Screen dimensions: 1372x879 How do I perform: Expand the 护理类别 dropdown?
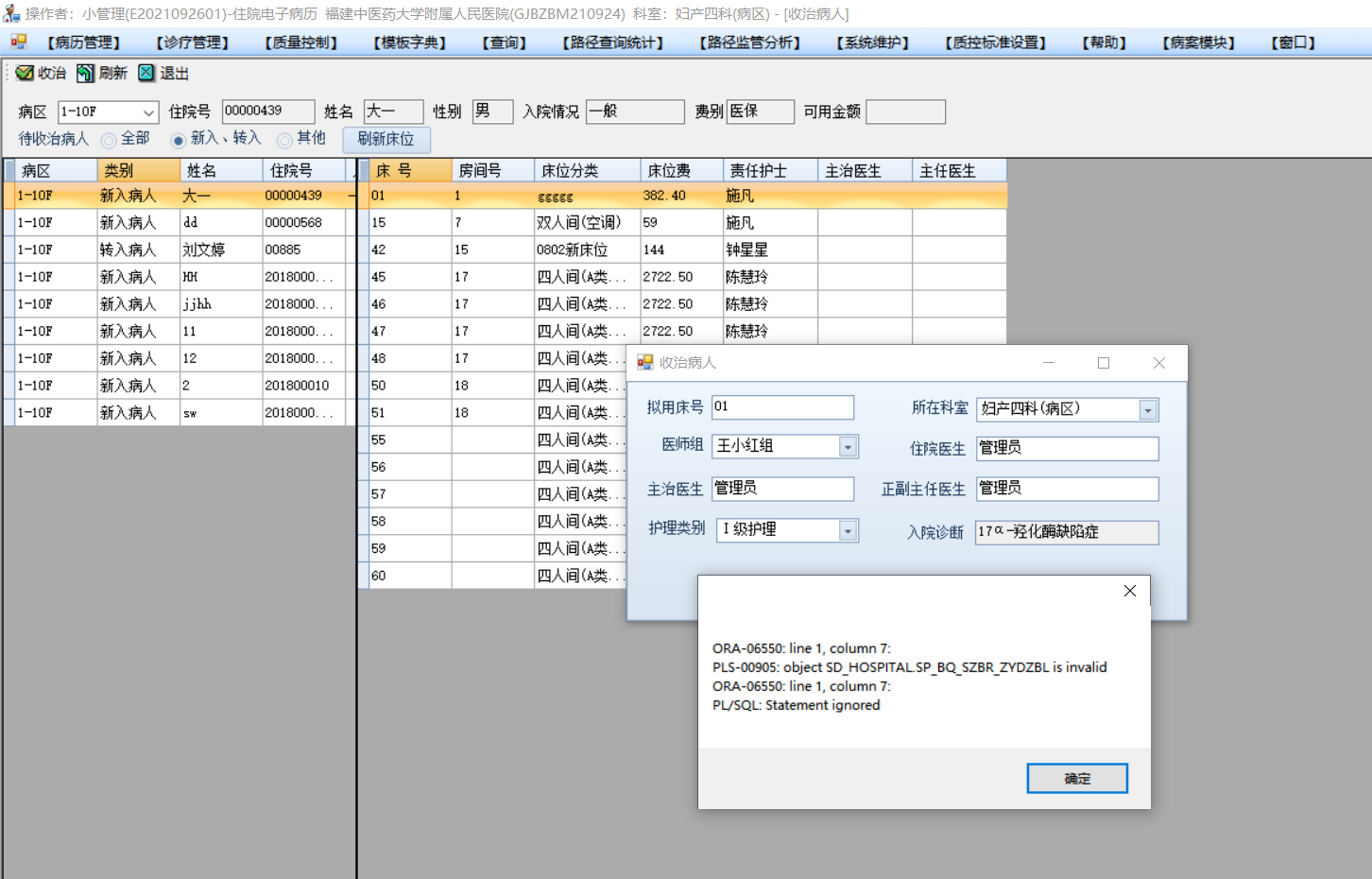(x=848, y=531)
